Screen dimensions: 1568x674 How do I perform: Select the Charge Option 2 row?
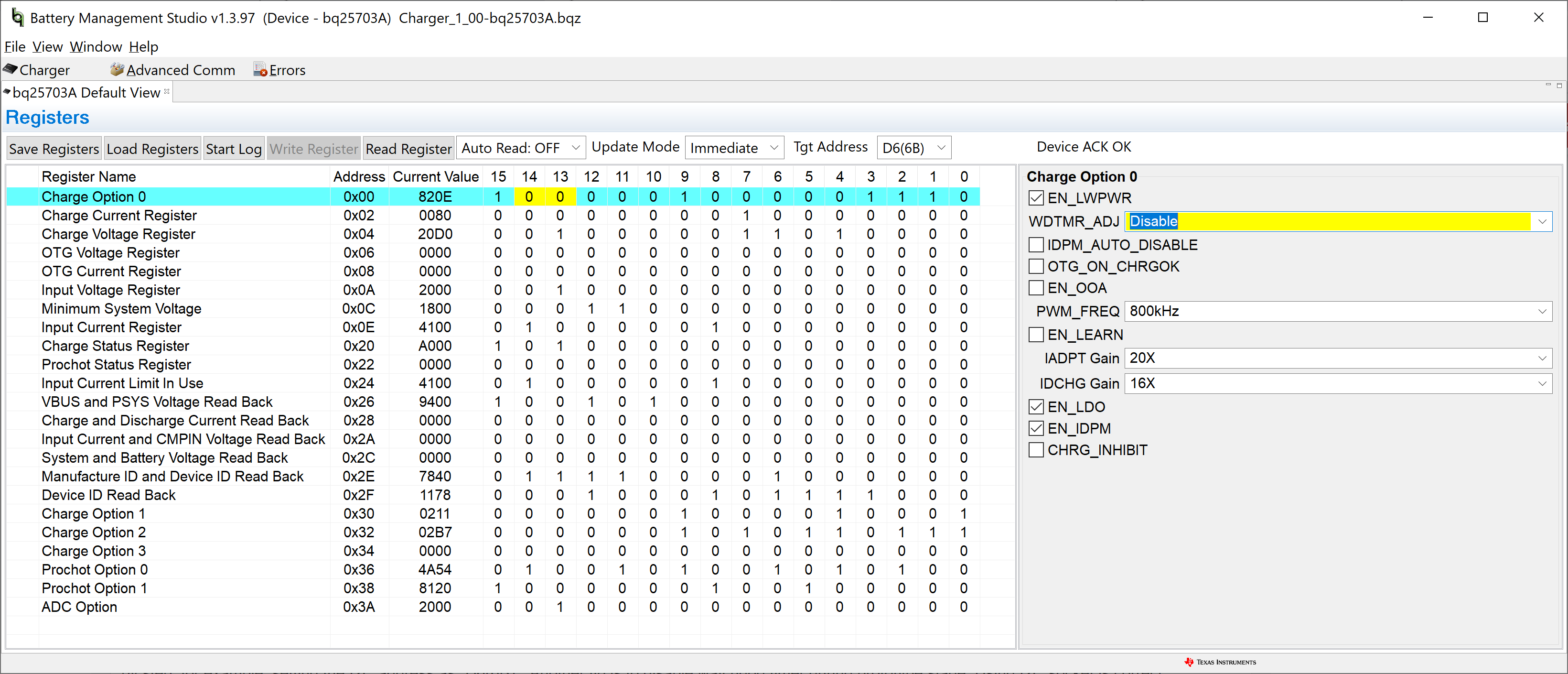click(493, 532)
